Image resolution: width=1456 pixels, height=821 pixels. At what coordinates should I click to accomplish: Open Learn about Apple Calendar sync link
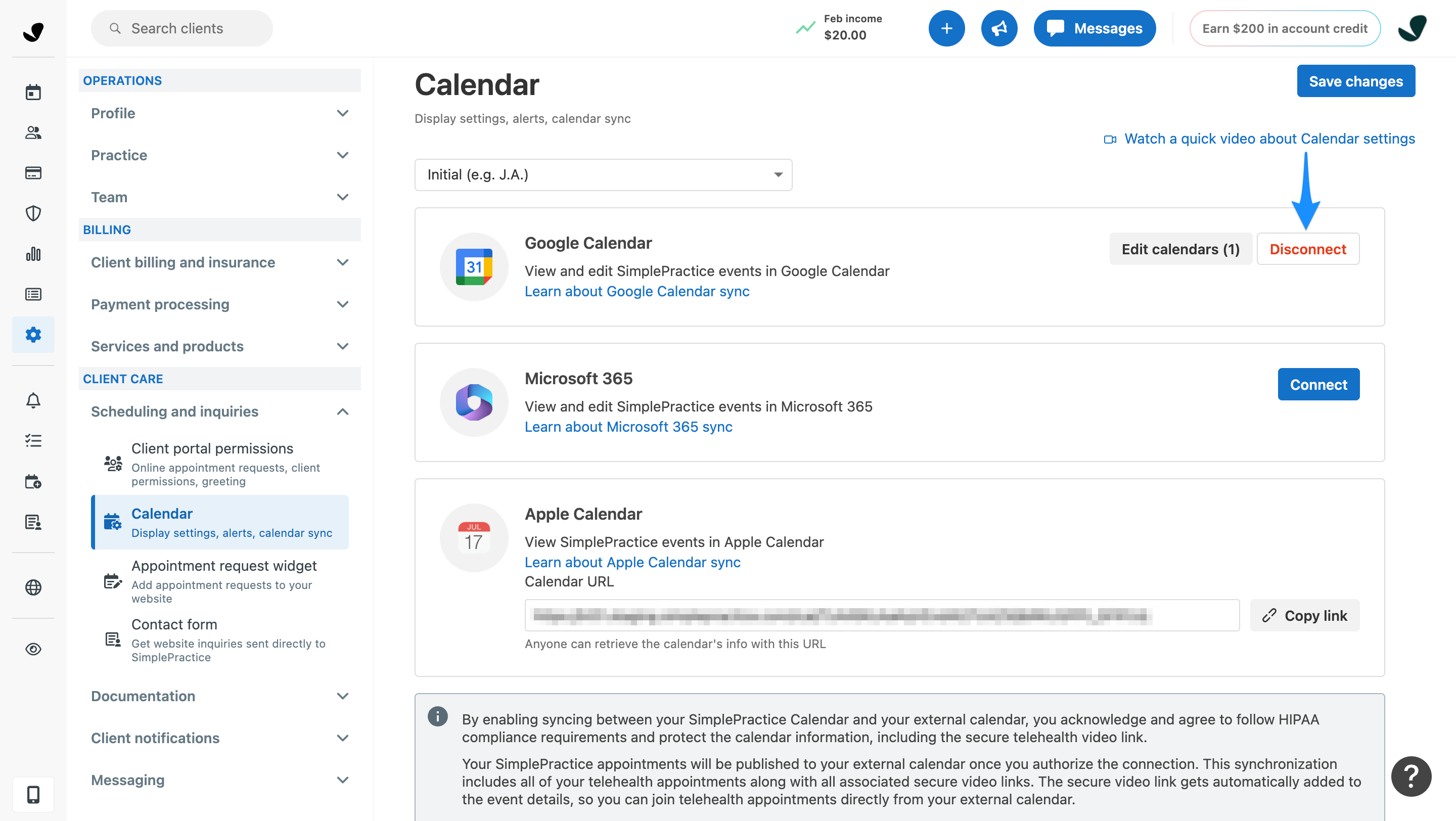[x=632, y=563]
